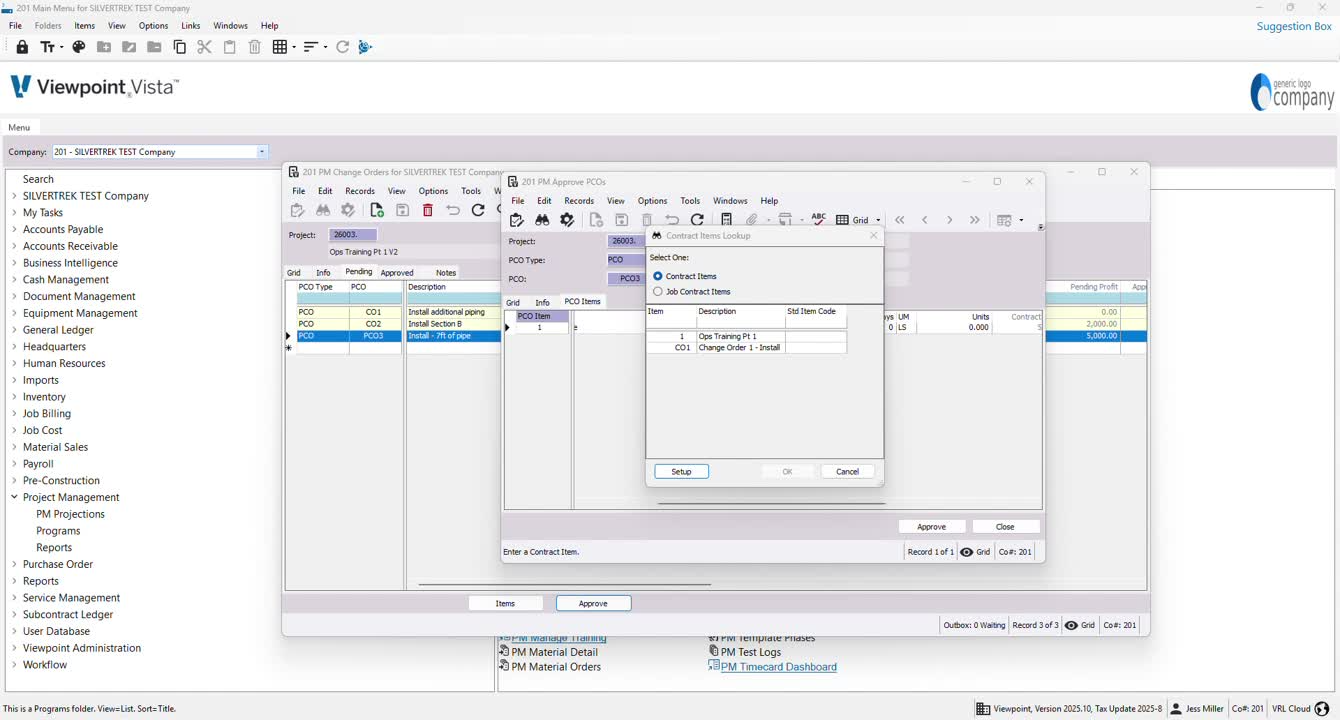Open the Company dropdown
Viewport: 1340px width, 720px height.
(262, 152)
